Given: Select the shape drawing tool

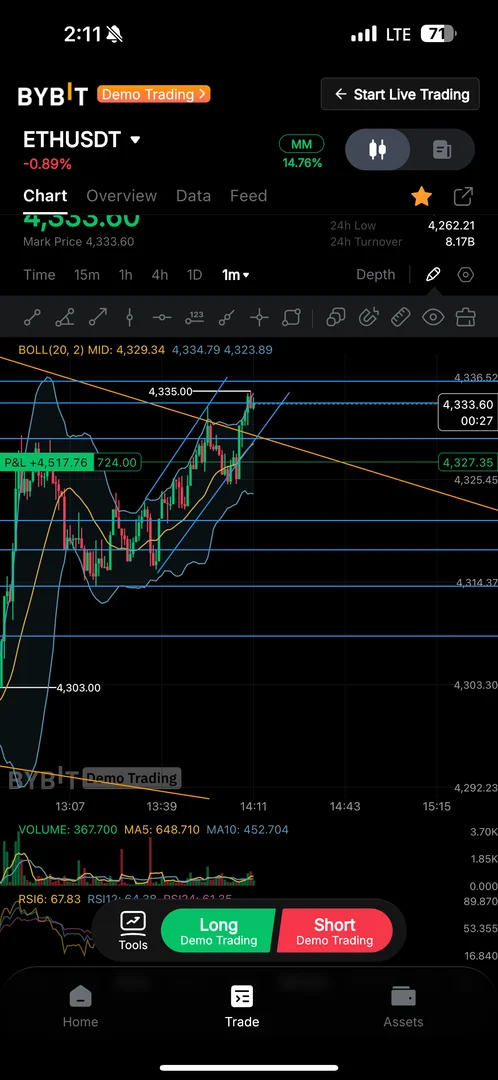Looking at the screenshot, I should (292, 318).
